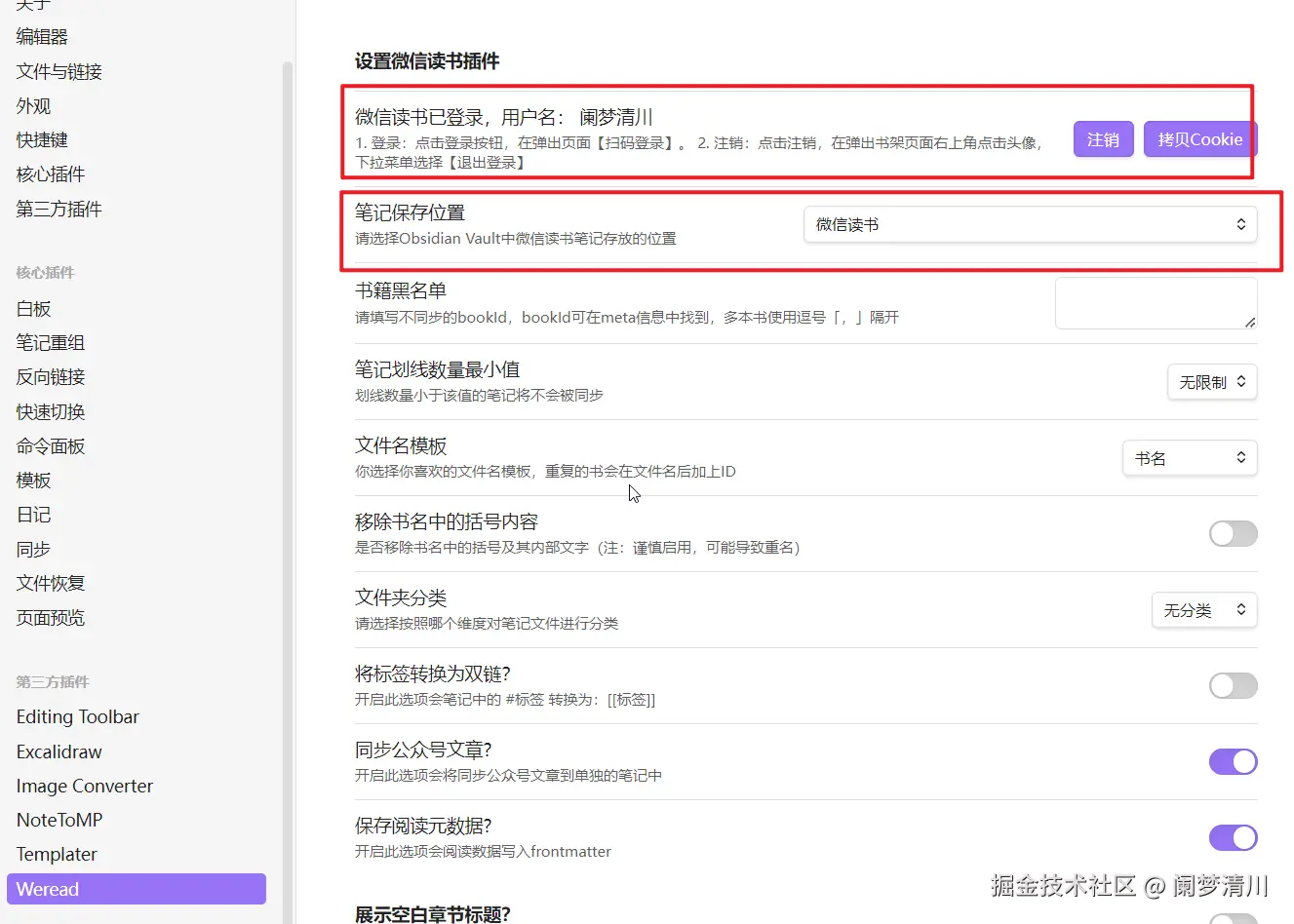
Task: Open 快速切换 plugin settings
Action: 51,411
